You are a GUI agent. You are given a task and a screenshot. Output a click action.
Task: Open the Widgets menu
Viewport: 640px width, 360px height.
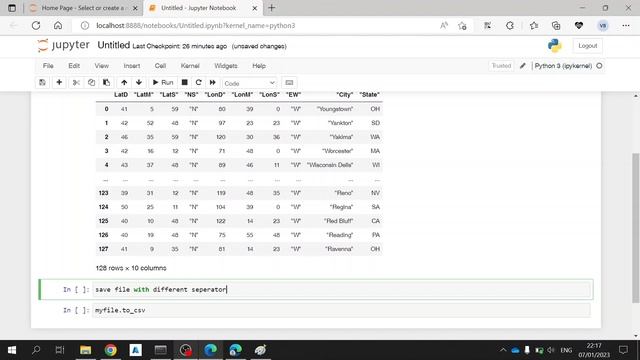(x=226, y=66)
